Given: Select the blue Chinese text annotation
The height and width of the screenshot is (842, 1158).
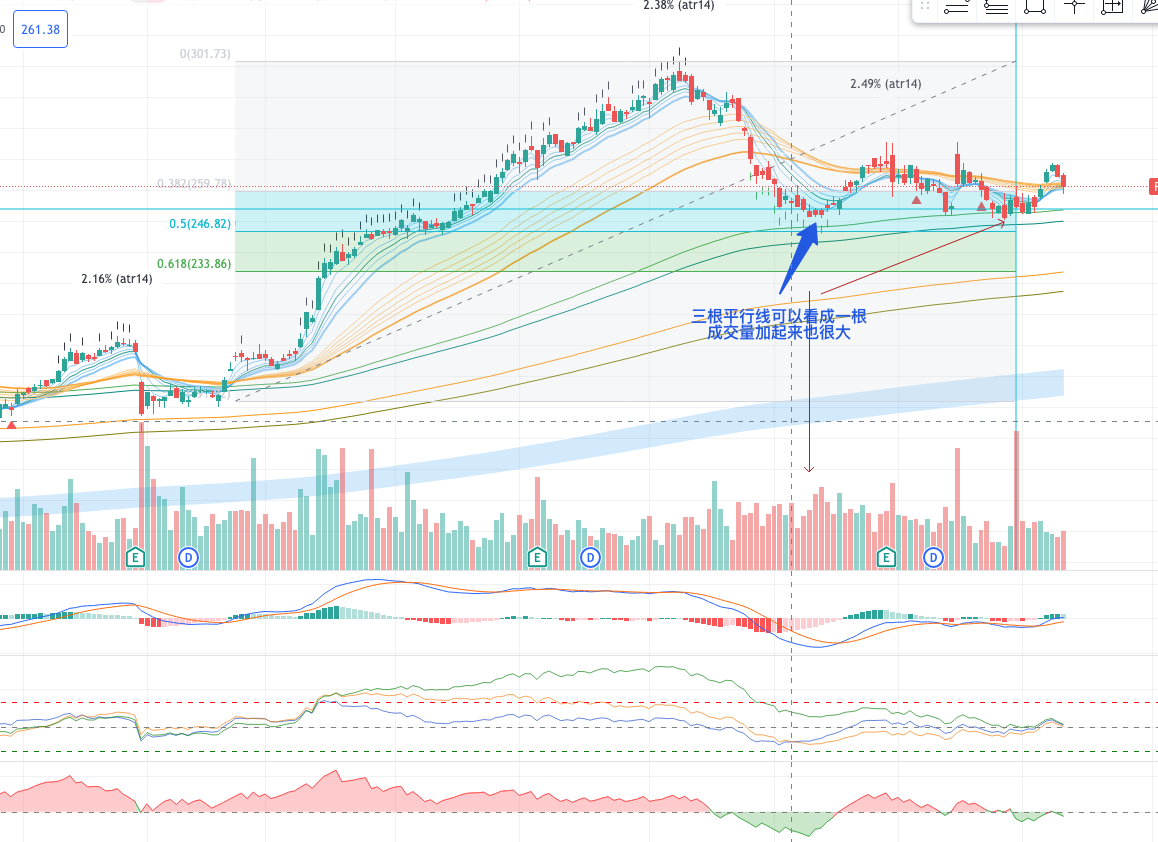Looking at the screenshot, I should [779, 325].
